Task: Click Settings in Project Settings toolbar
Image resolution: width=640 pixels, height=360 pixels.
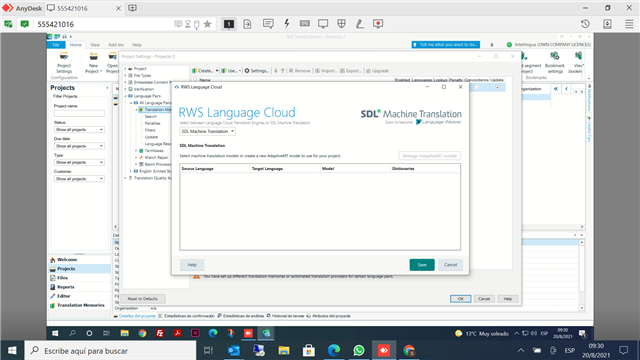Action: click(257, 71)
